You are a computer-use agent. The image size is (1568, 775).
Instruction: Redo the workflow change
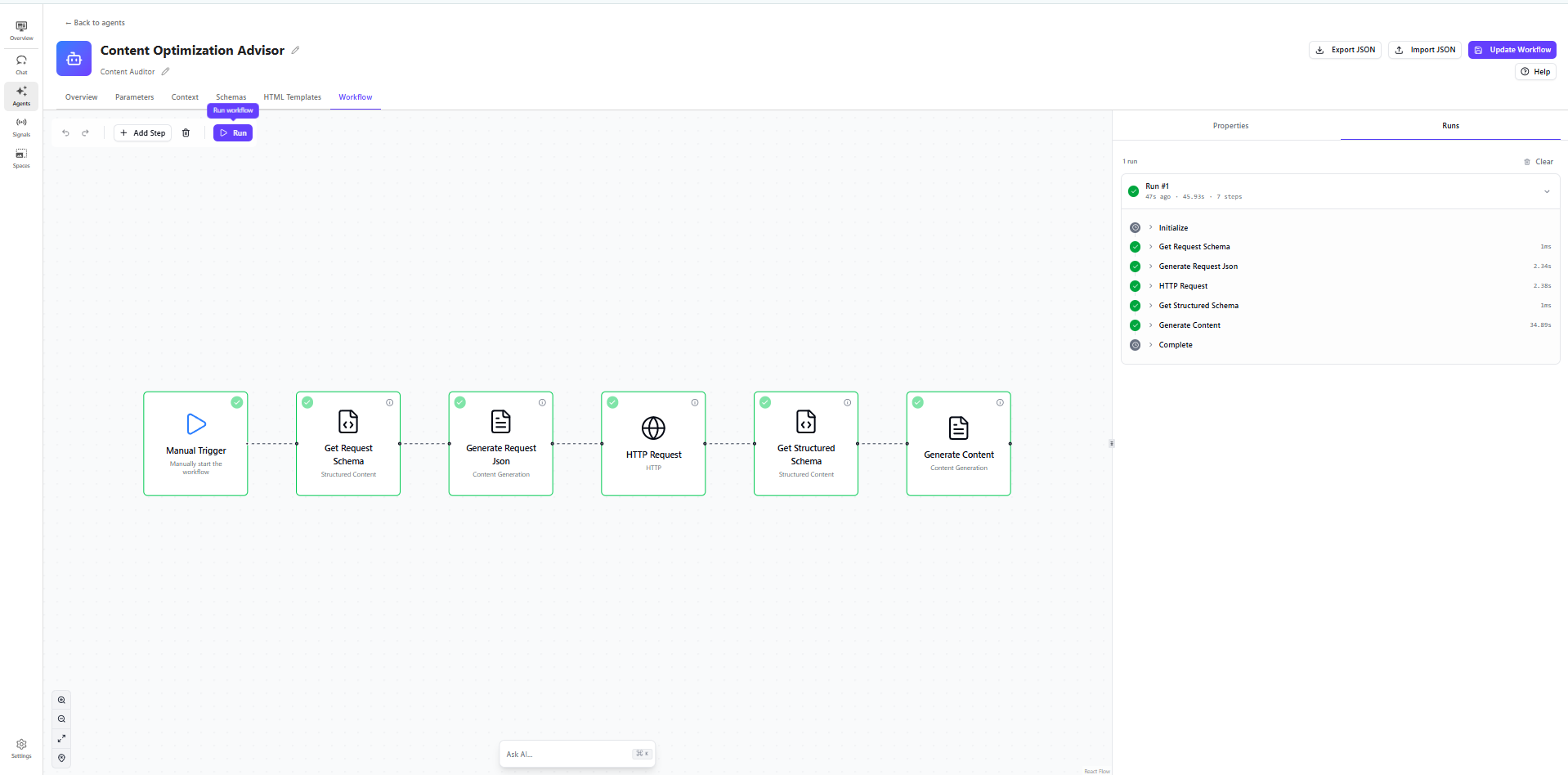click(85, 132)
